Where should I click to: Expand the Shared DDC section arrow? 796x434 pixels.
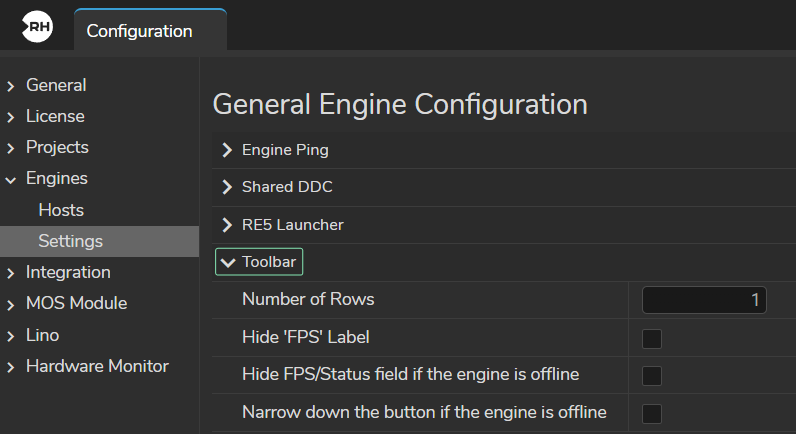point(227,187)
